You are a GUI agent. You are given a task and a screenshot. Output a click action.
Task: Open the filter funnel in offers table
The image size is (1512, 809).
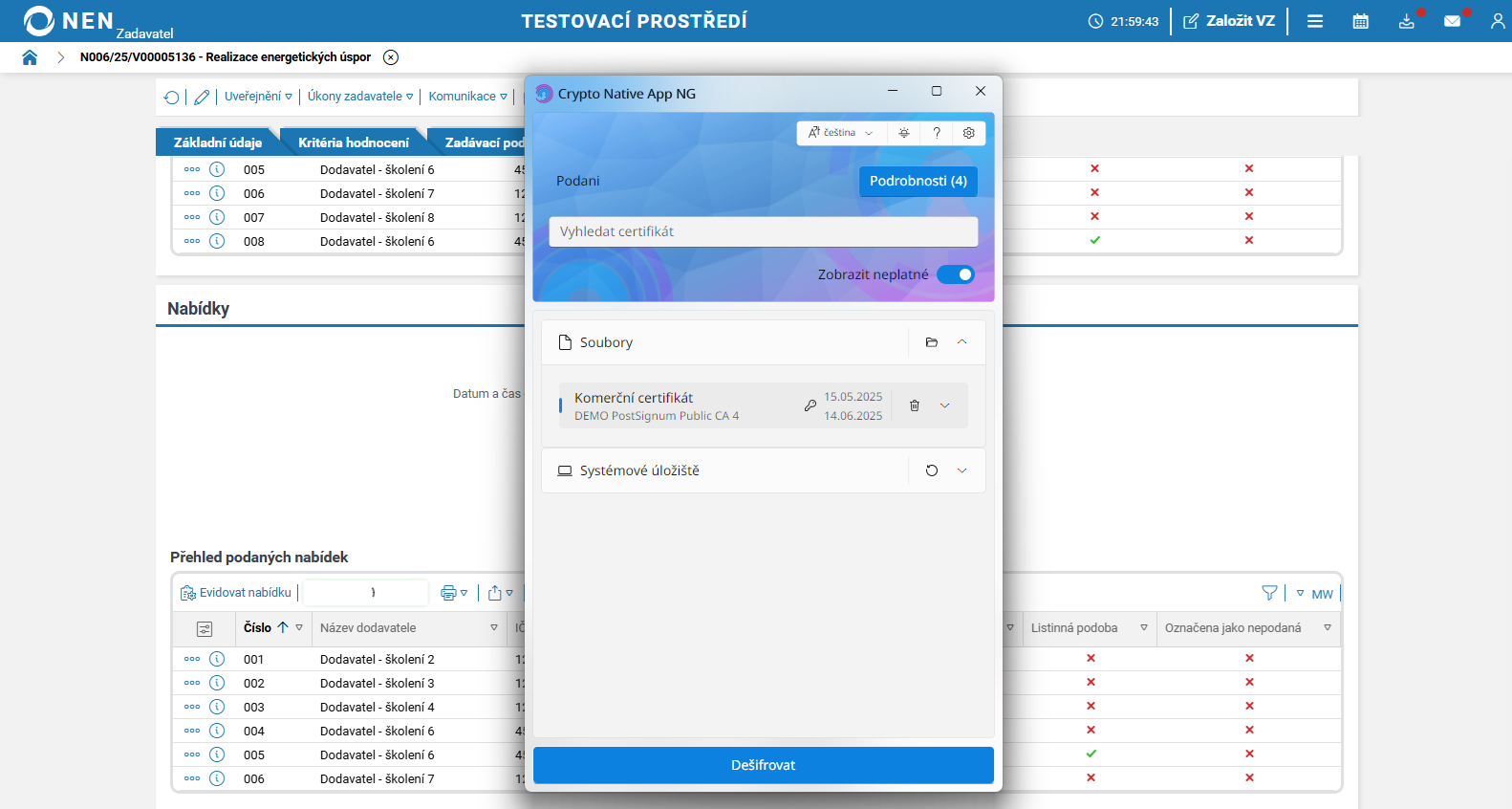pos(1269,593)
